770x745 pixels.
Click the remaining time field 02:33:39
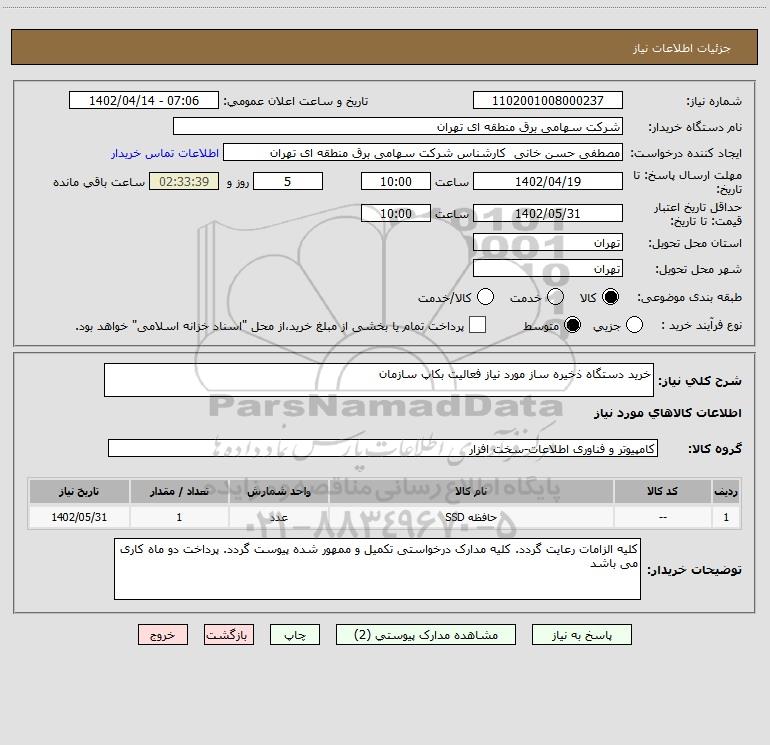[x=184, y=181]
